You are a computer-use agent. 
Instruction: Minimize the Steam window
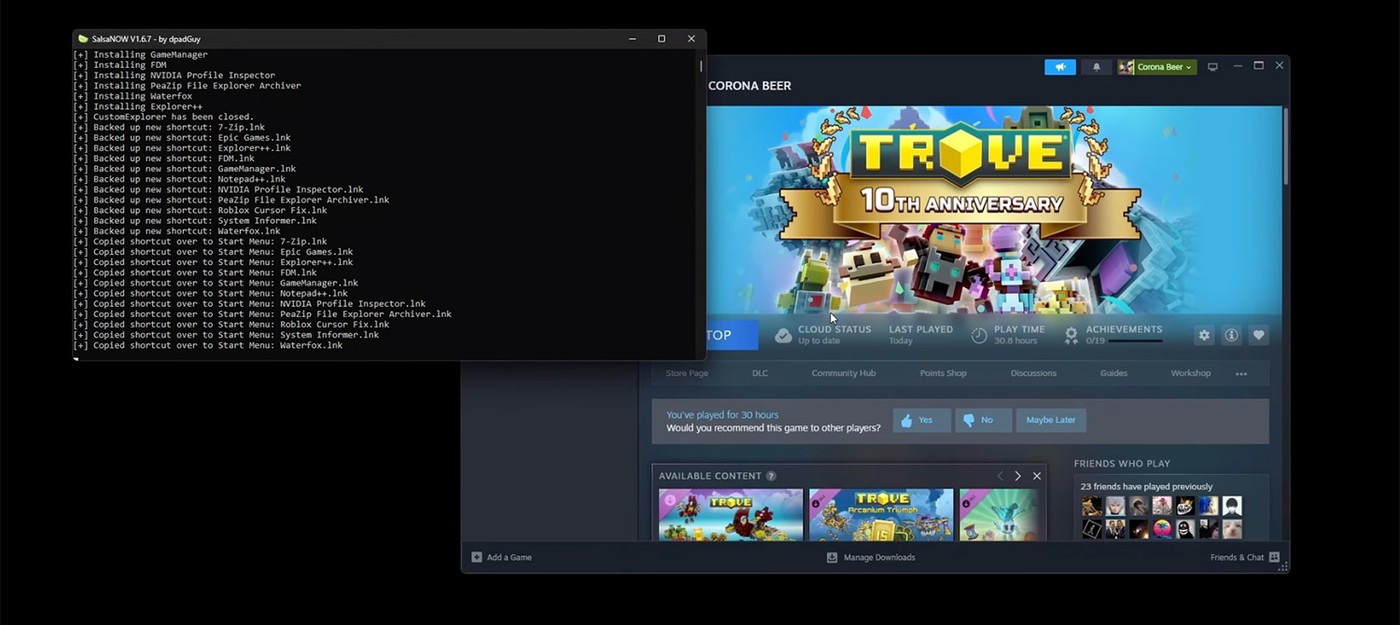click(1237, 66)
